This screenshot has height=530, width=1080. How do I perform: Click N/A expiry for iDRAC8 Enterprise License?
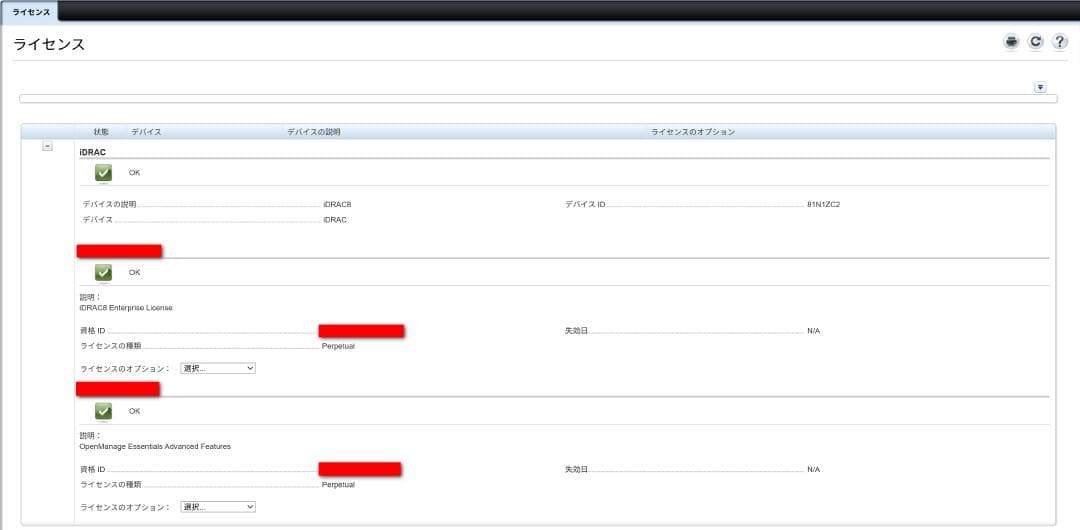coord(813,331)
